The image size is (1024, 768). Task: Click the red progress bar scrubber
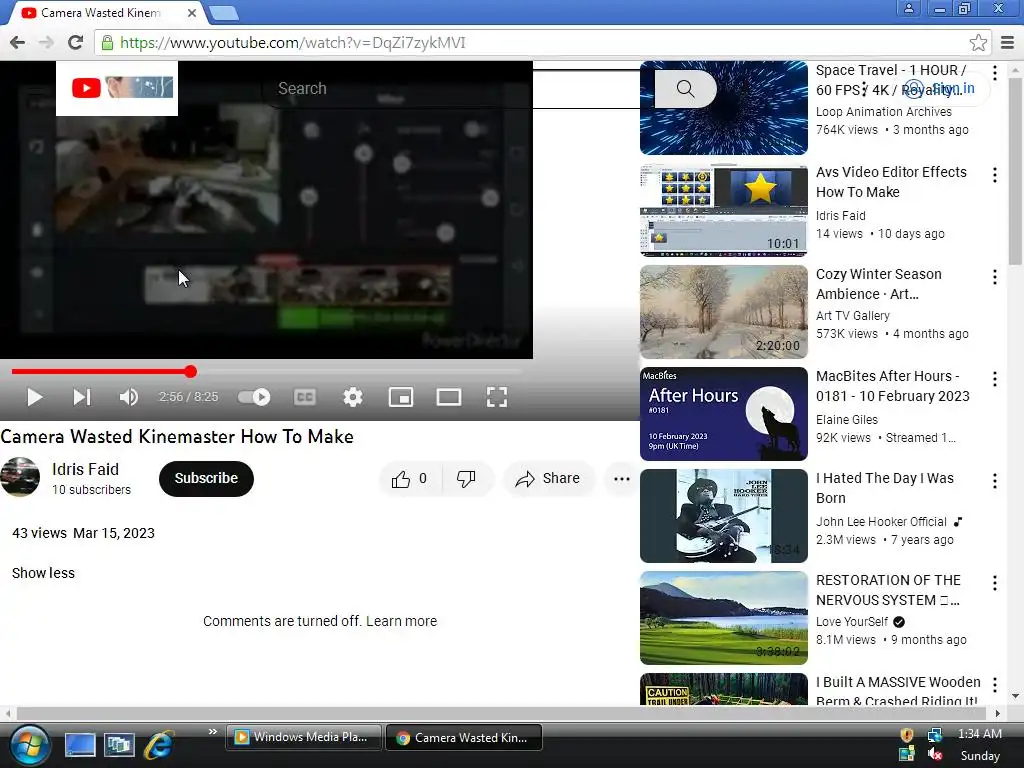coord(190,372)
